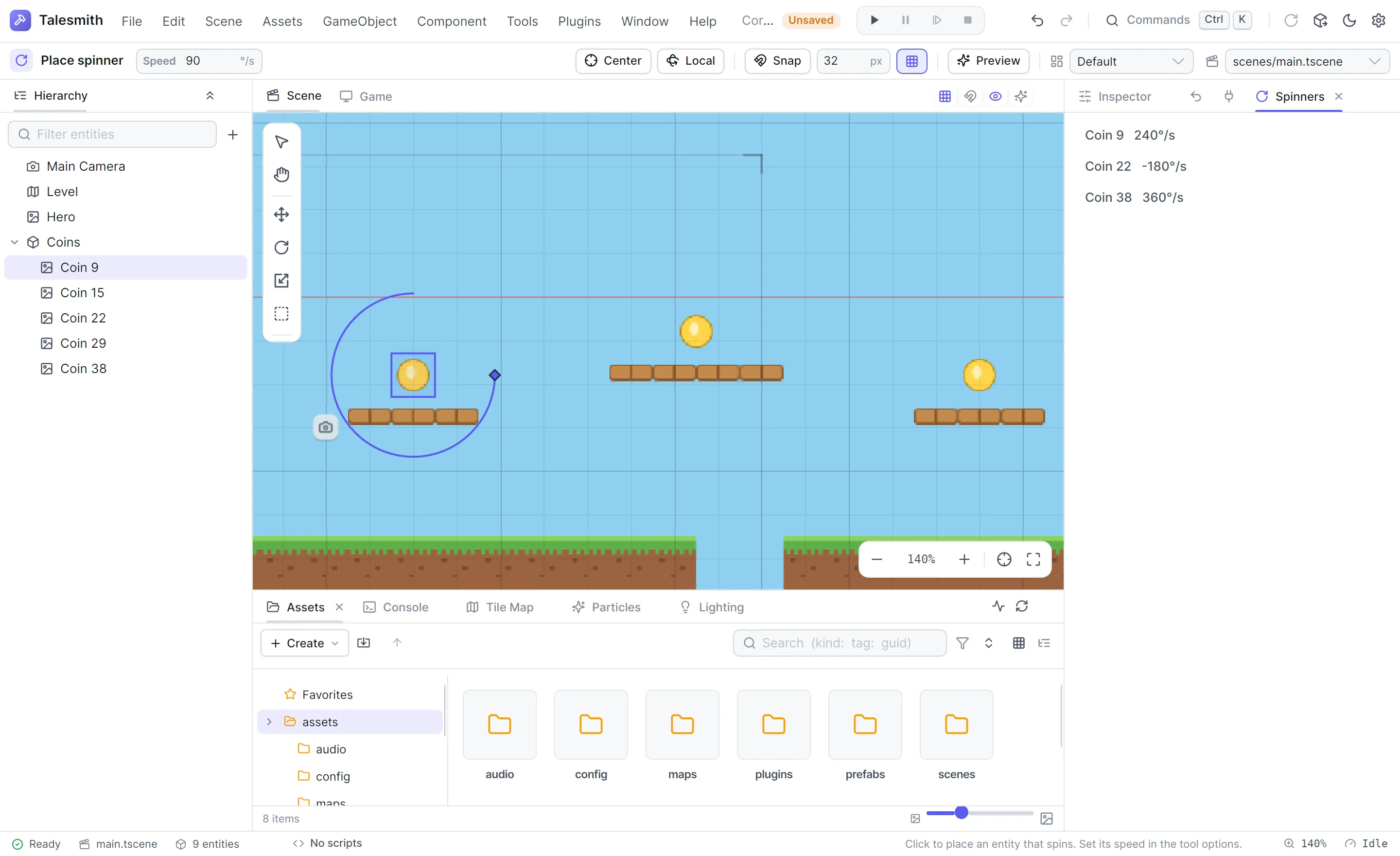Click the stop button
The width and height of the screenshot is (1400, 856).
968,20
